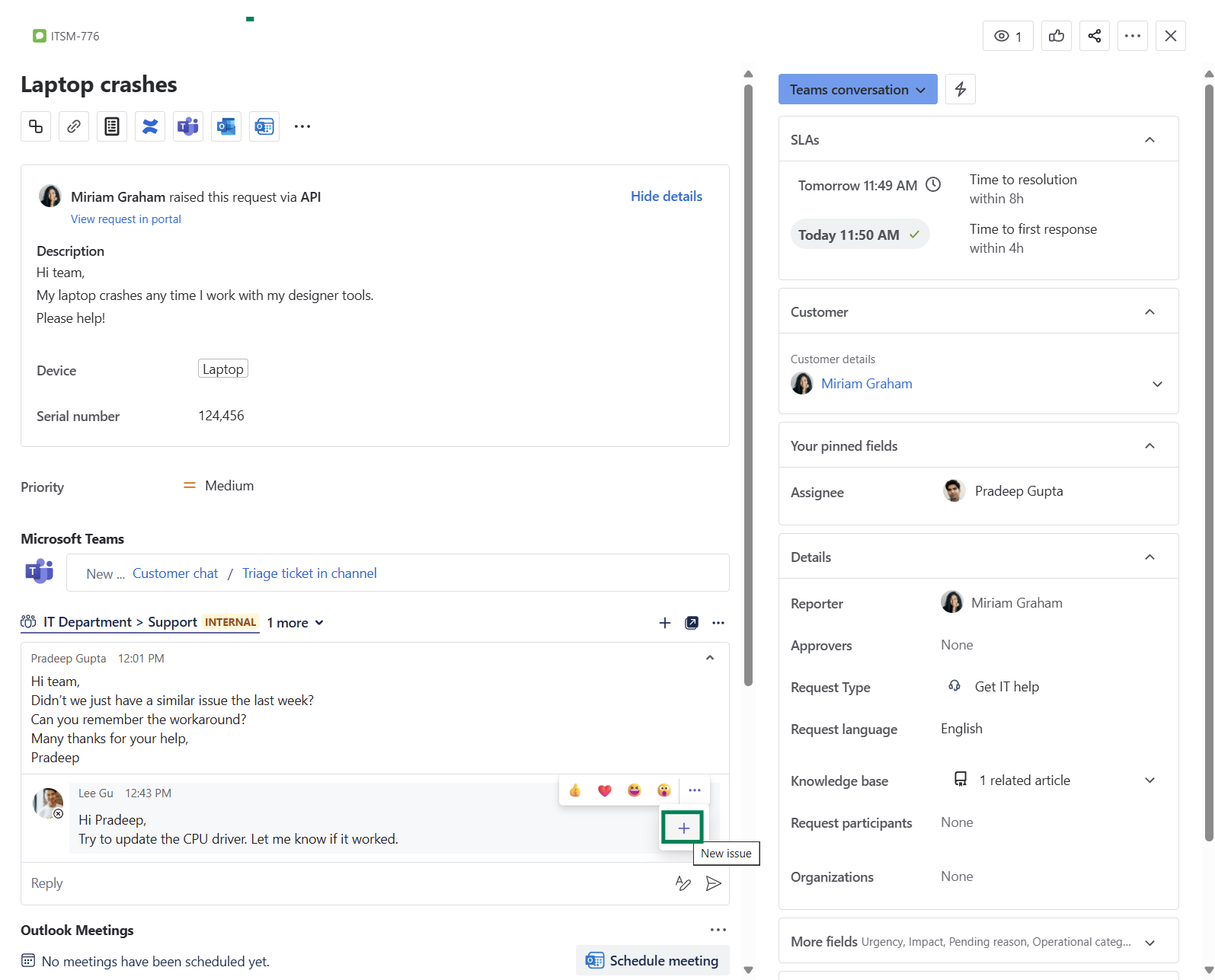Toggle watch issue eye icon

[1008, 36]
